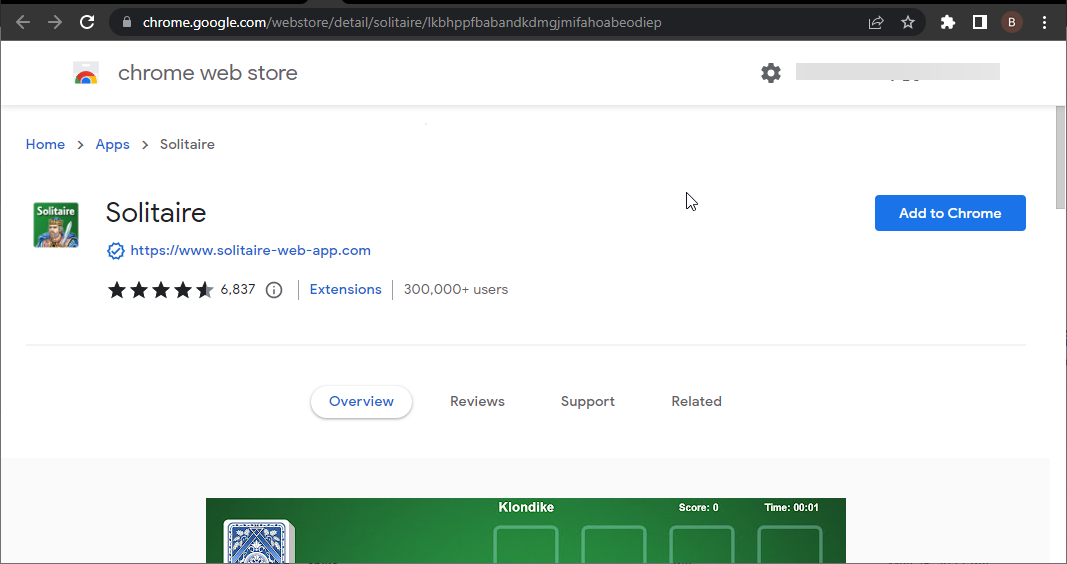The image size is (1067, 564).
Task: Open the Related tab
Action: pos(696,401)
